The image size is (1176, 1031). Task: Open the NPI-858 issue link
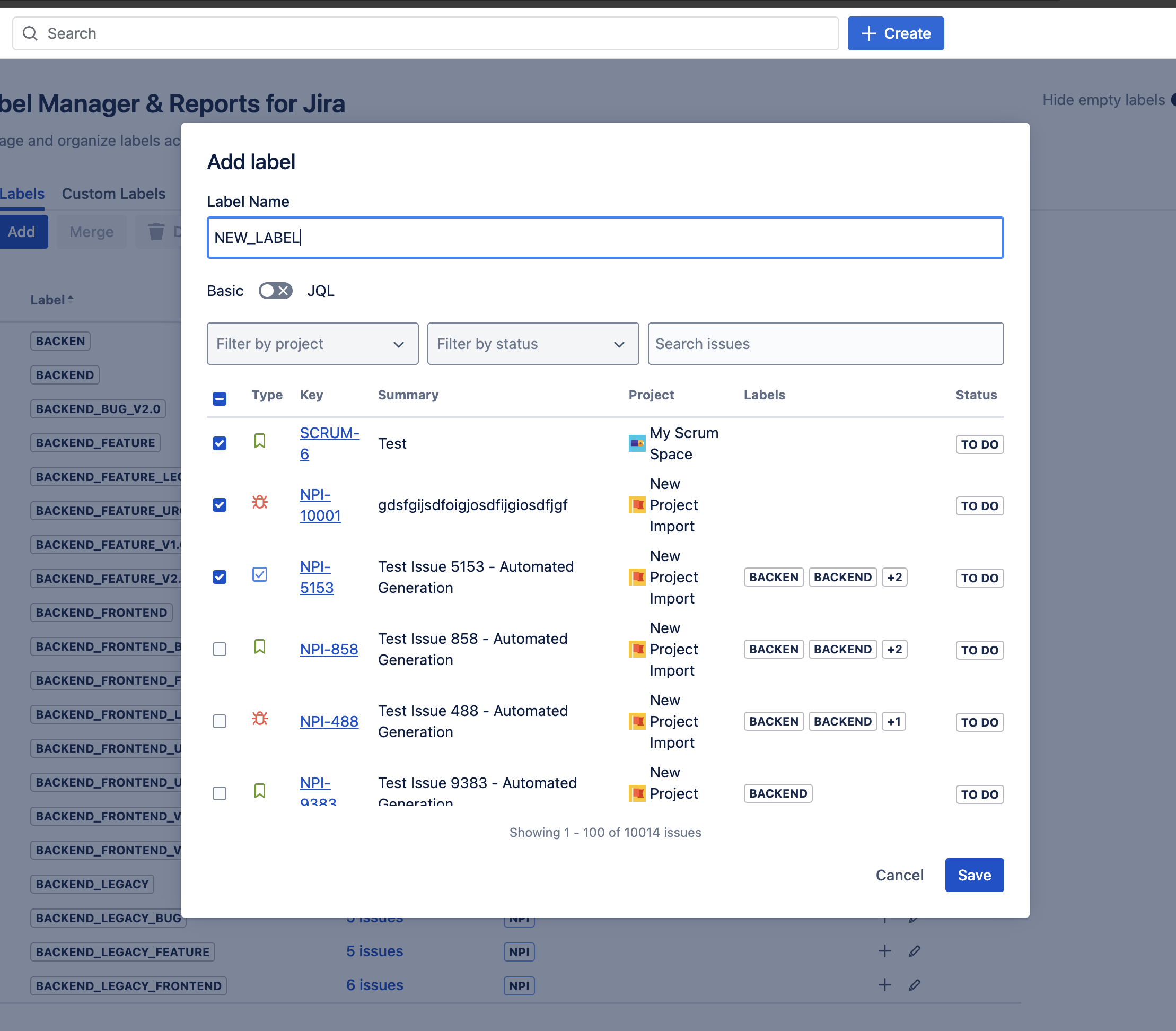coord(329,650)
